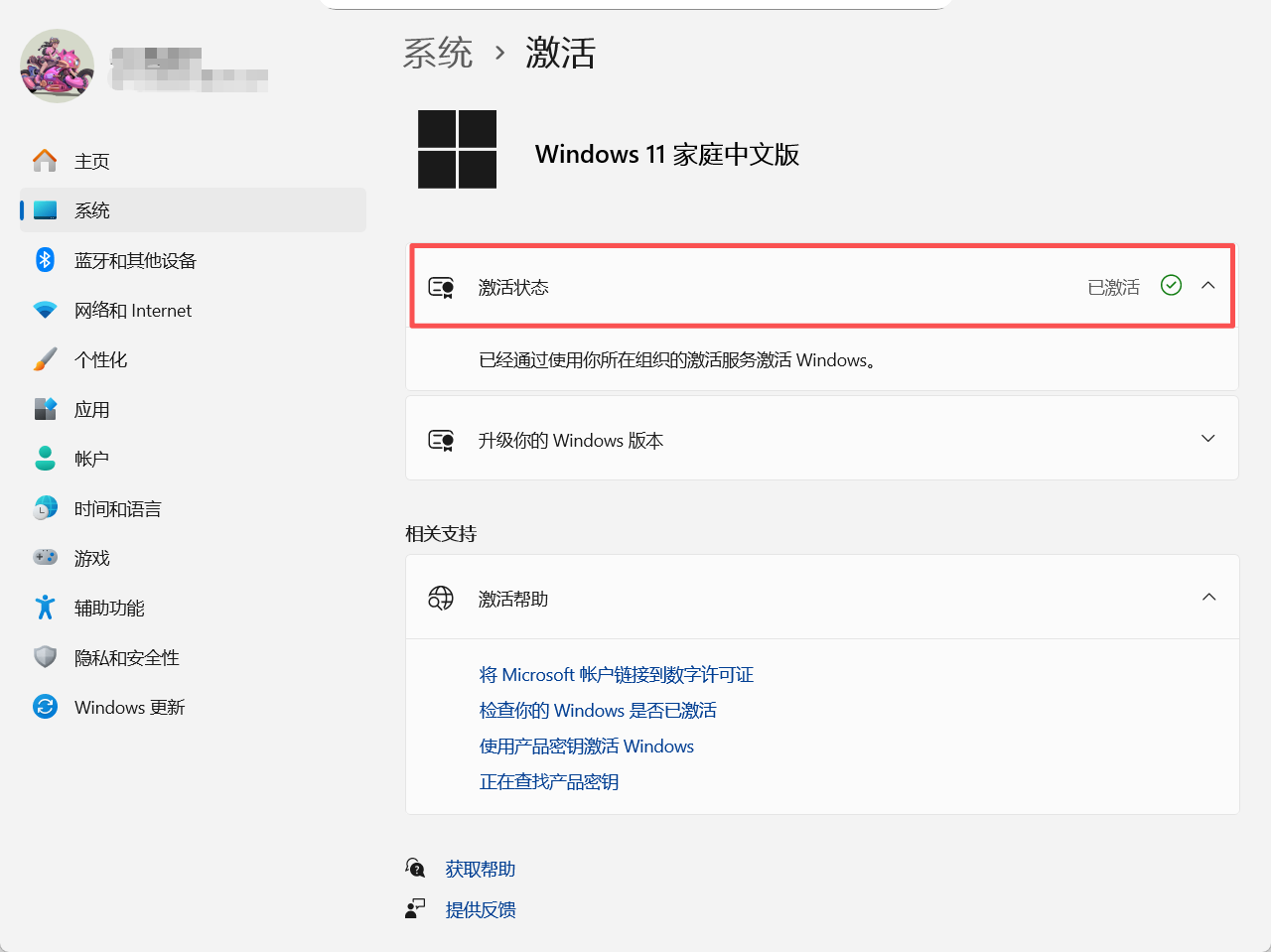Click the user profile avatar picture
1271x952 pixels.
coord(57,66)
